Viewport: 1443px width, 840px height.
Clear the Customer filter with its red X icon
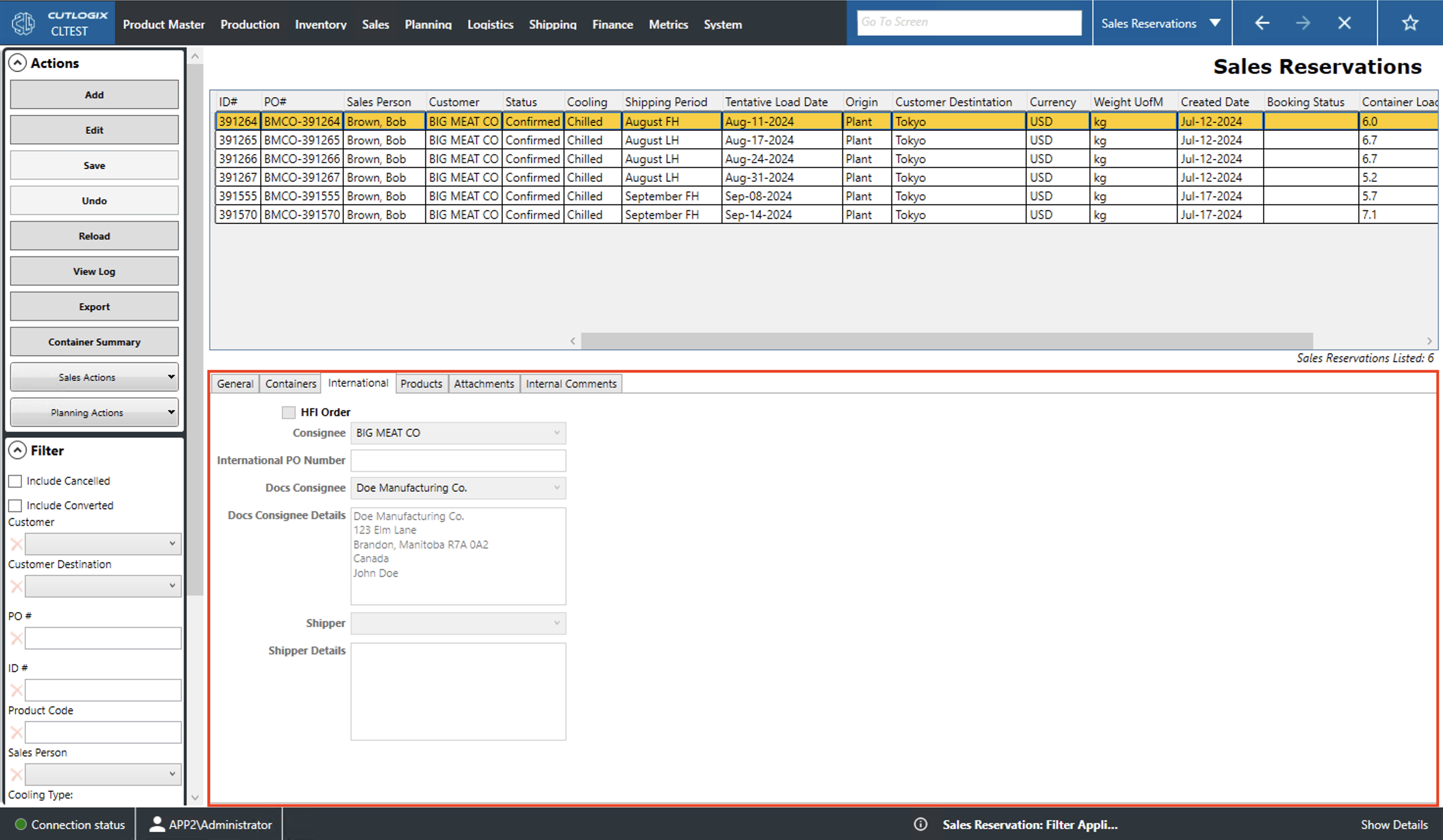pyautogui.click(x=16, y=544)
